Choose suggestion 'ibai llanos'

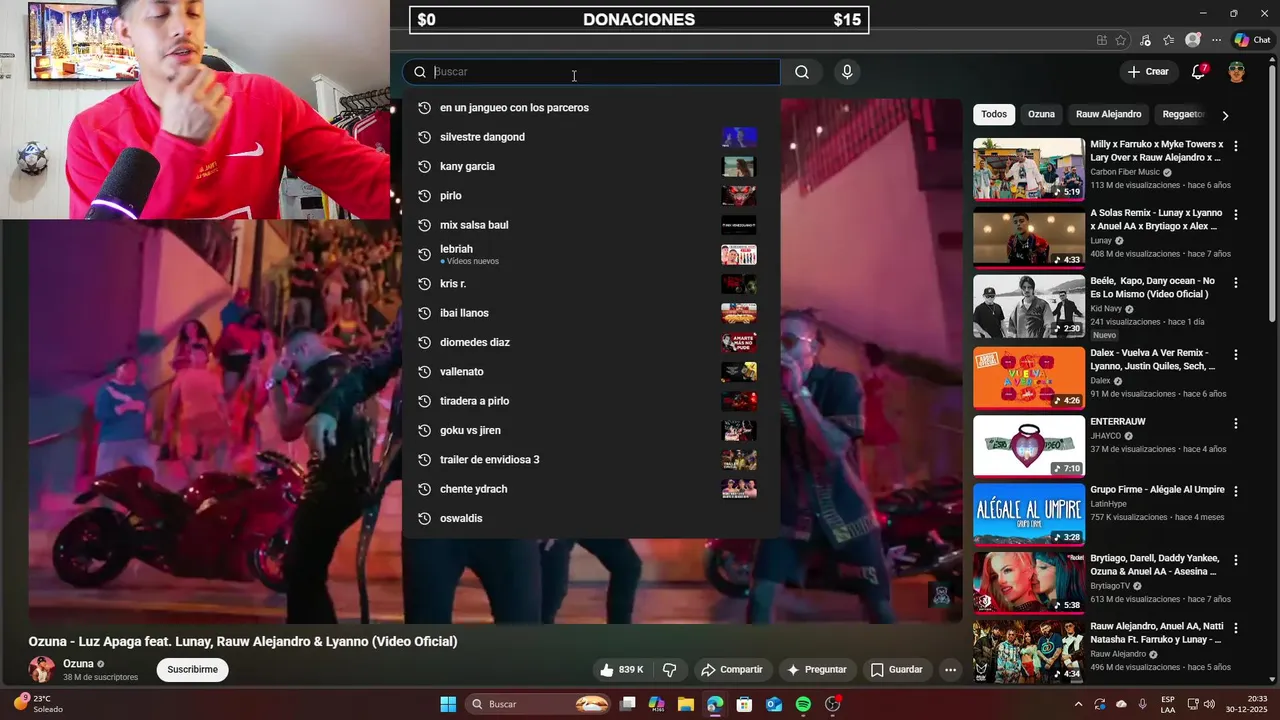(591, 313)
